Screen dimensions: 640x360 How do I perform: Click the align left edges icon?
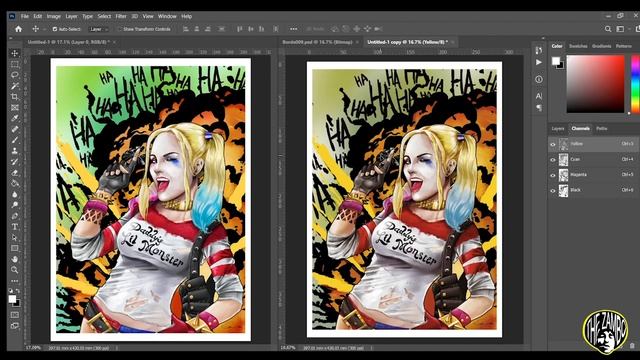click(186, 29)
